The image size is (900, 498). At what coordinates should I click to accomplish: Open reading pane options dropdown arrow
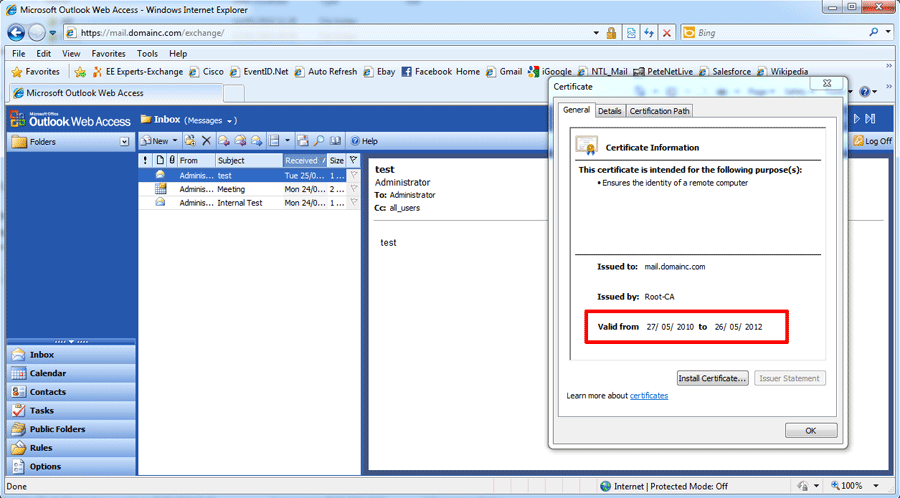[x=288, y=141]
